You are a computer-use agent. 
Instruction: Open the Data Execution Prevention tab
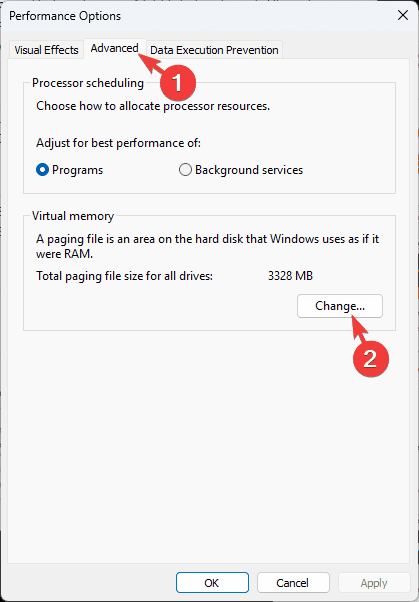point(214,50)
